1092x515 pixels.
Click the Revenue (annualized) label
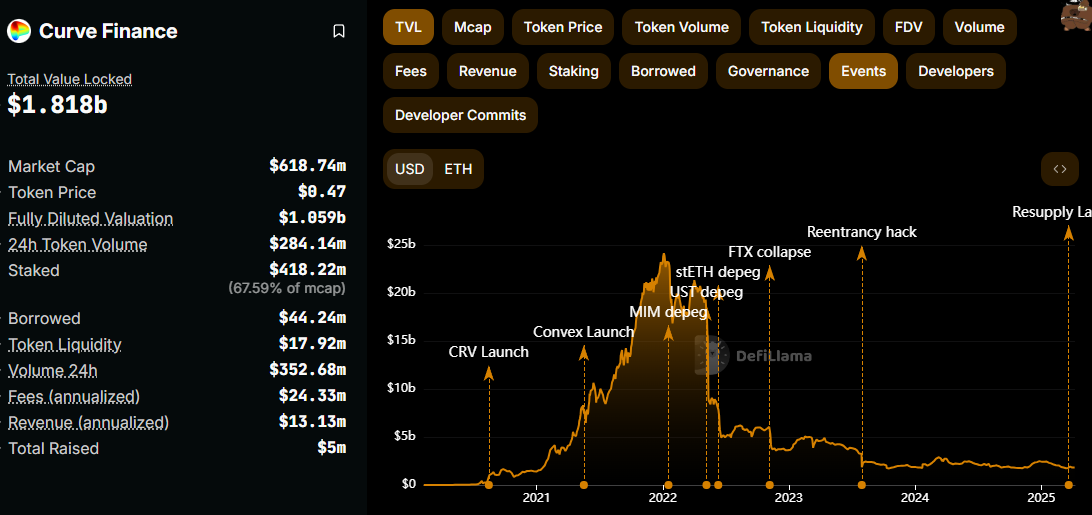(88, 422)
